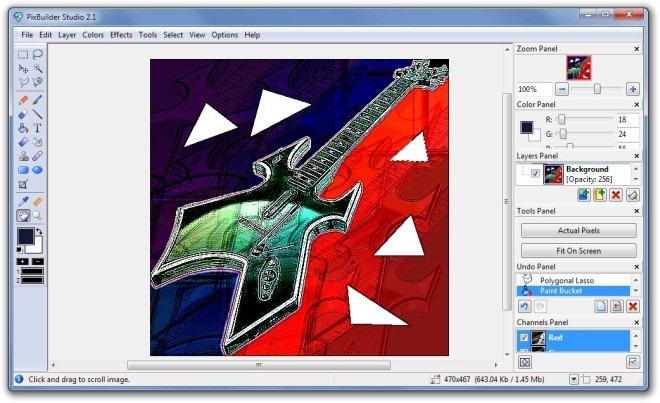Open the Edit menu
Image resolution: width=660 pixels, height=403 pixels.
(45, 35)
